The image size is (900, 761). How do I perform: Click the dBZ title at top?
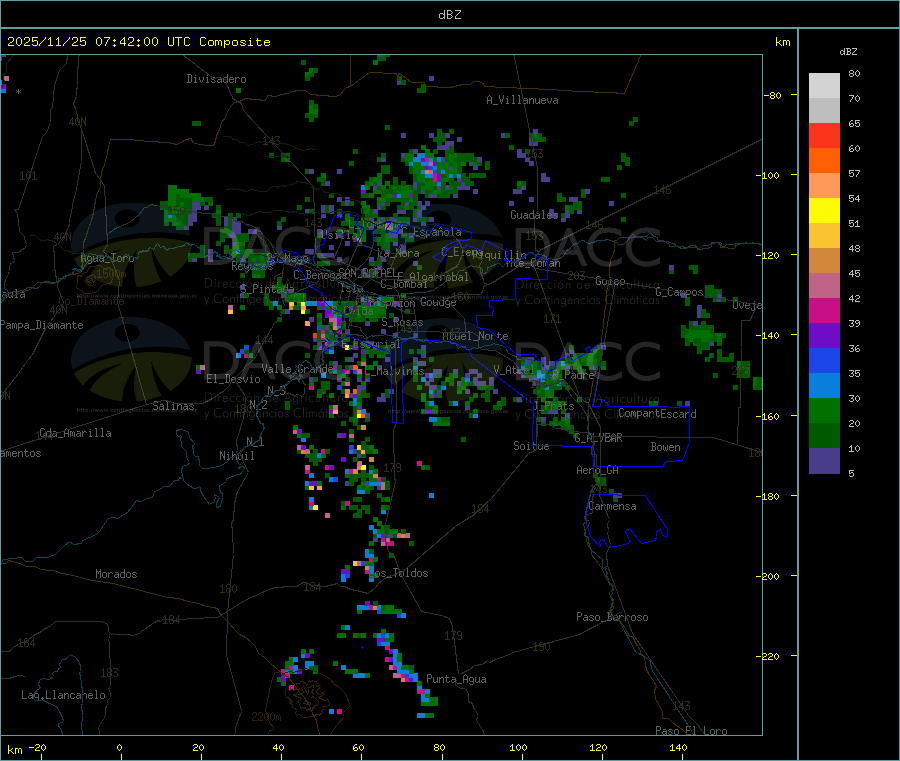(449, 15)
